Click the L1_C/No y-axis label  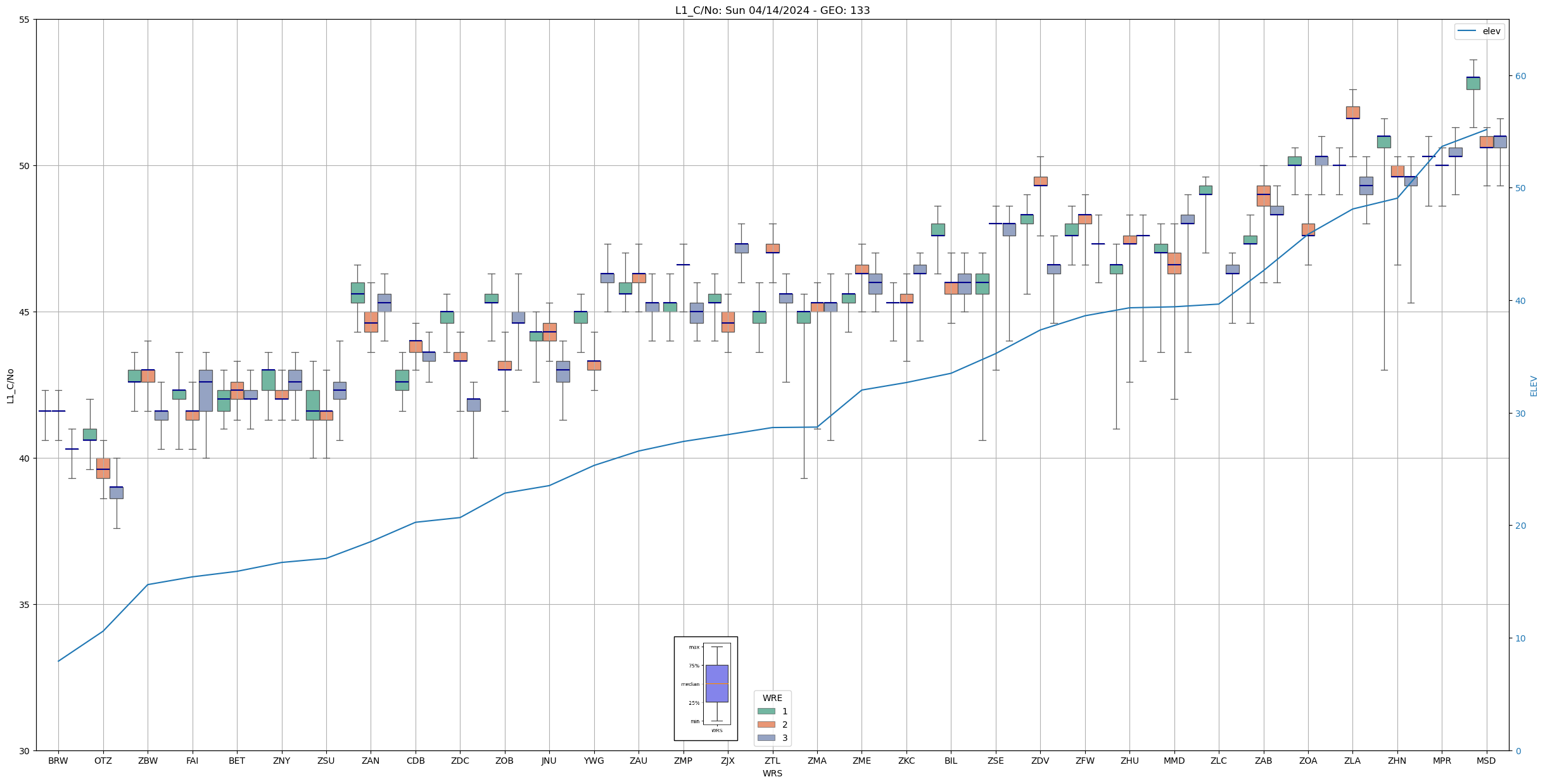(10, 385)
